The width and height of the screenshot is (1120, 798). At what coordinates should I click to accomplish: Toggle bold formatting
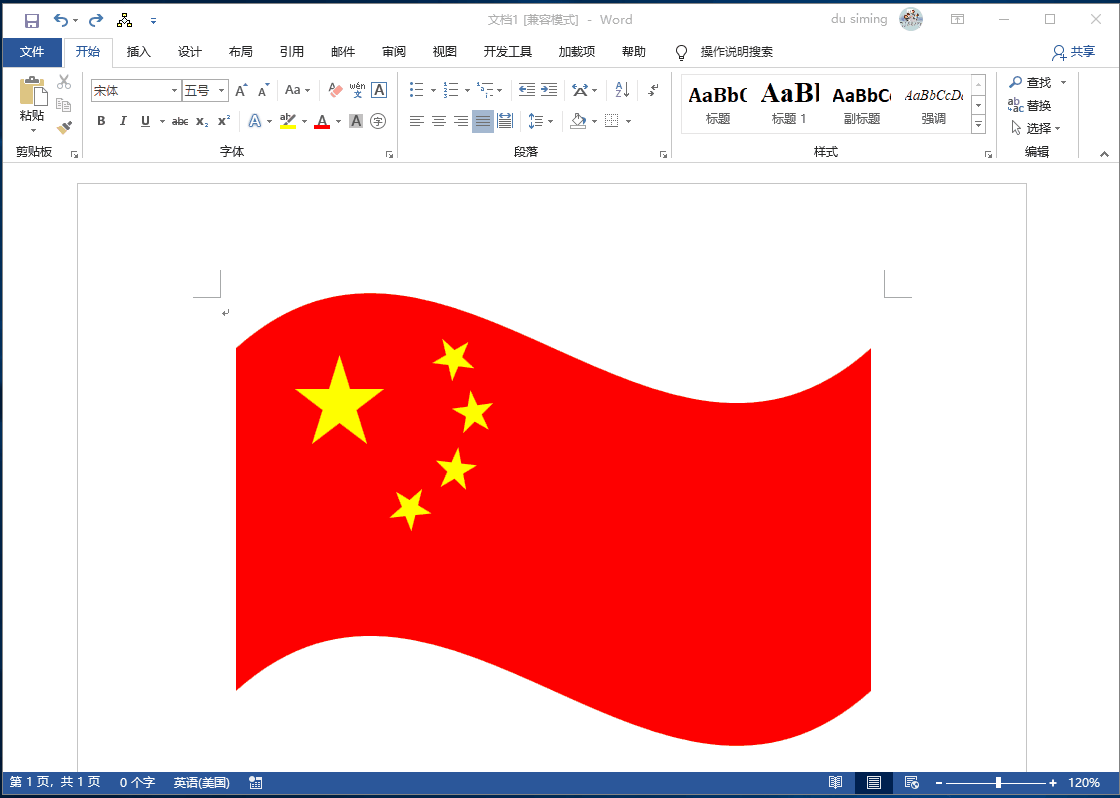pyautogui.click(x=101, y=121)
